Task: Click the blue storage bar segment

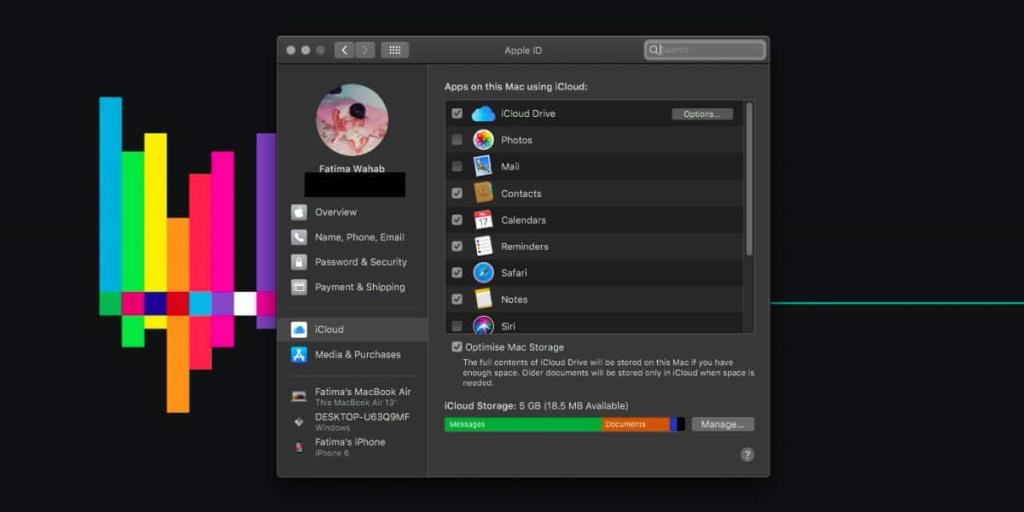Action: [673, 424]
